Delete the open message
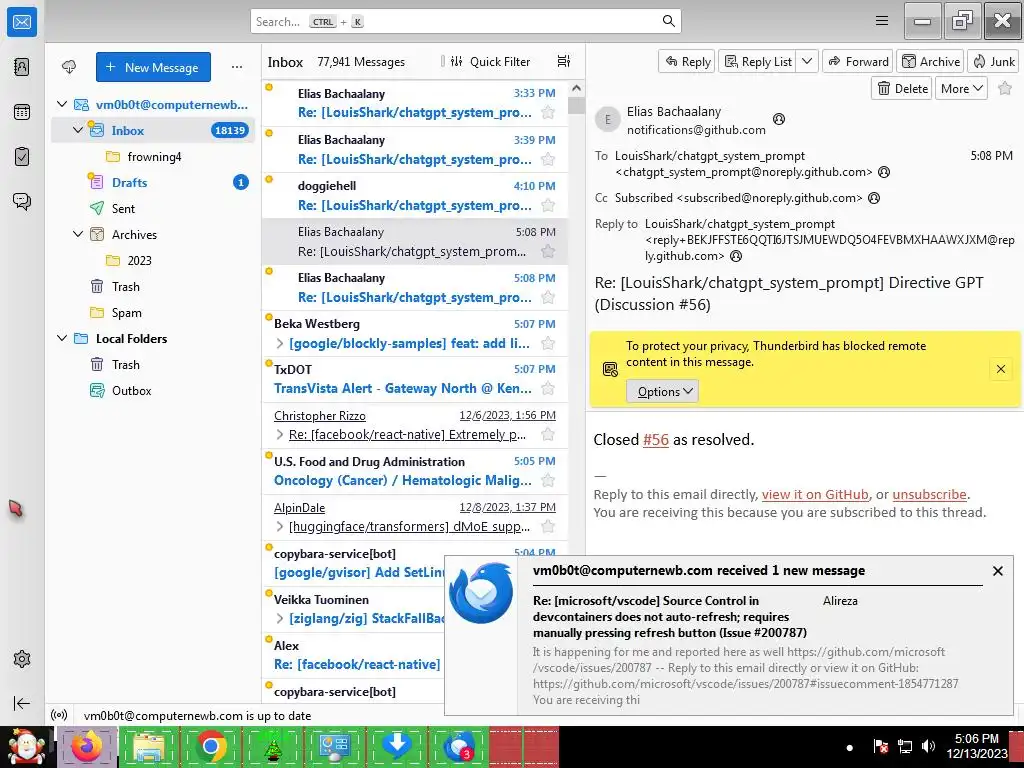1024x768 pixels. click(902, 88)
